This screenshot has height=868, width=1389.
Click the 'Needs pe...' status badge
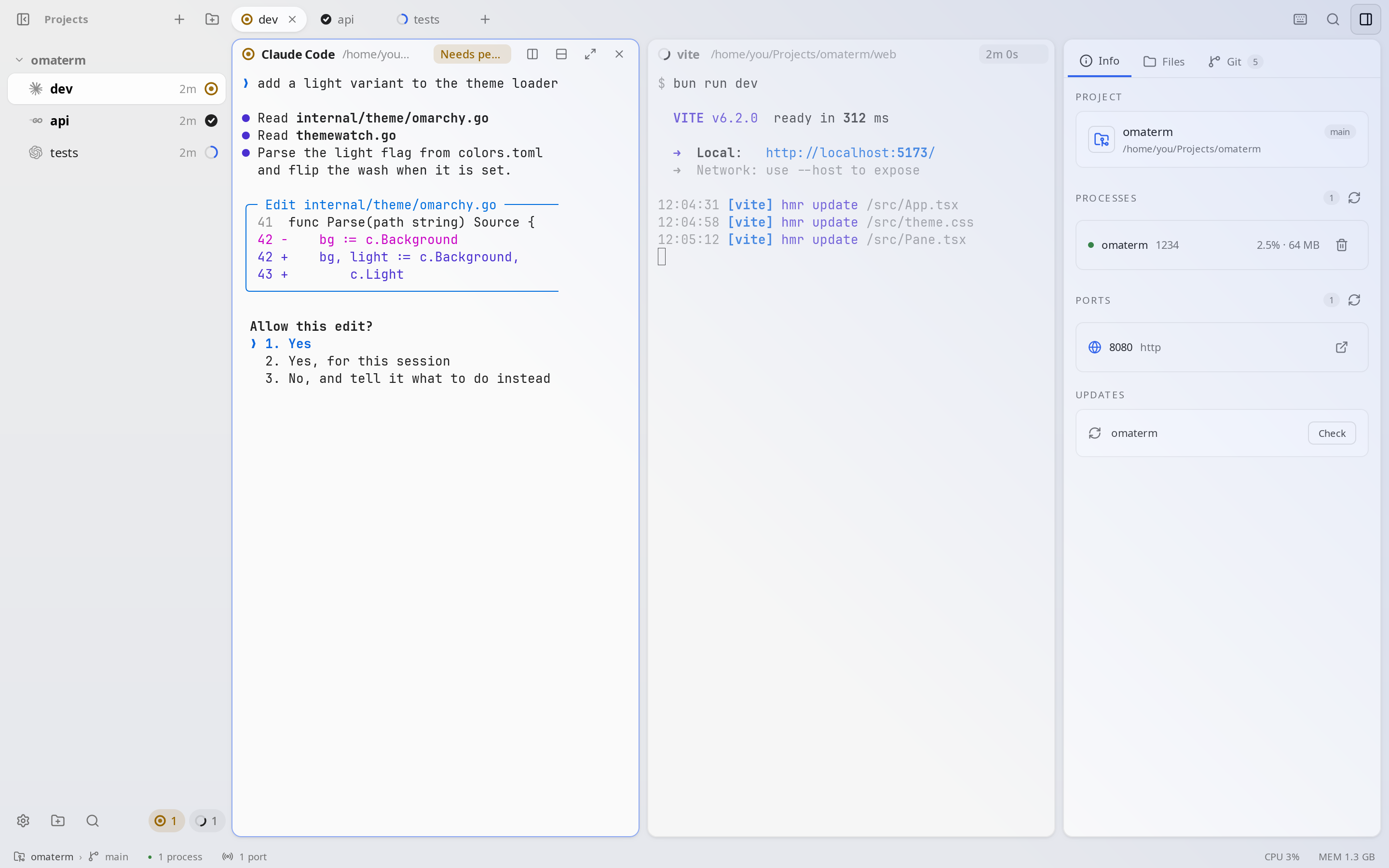(x=472, y=54)
